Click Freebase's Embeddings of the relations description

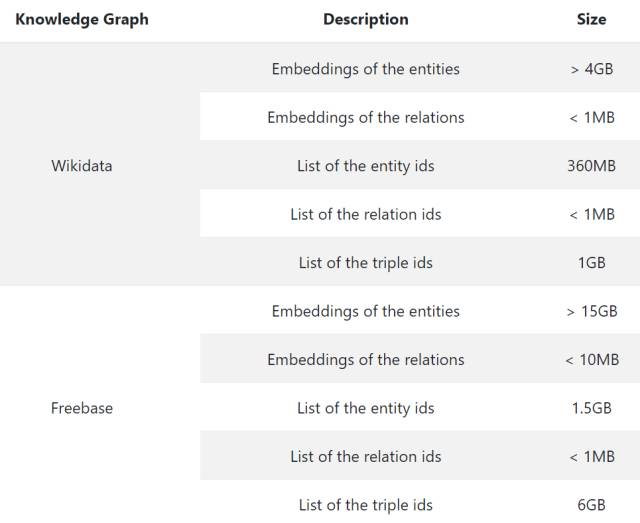366,359
